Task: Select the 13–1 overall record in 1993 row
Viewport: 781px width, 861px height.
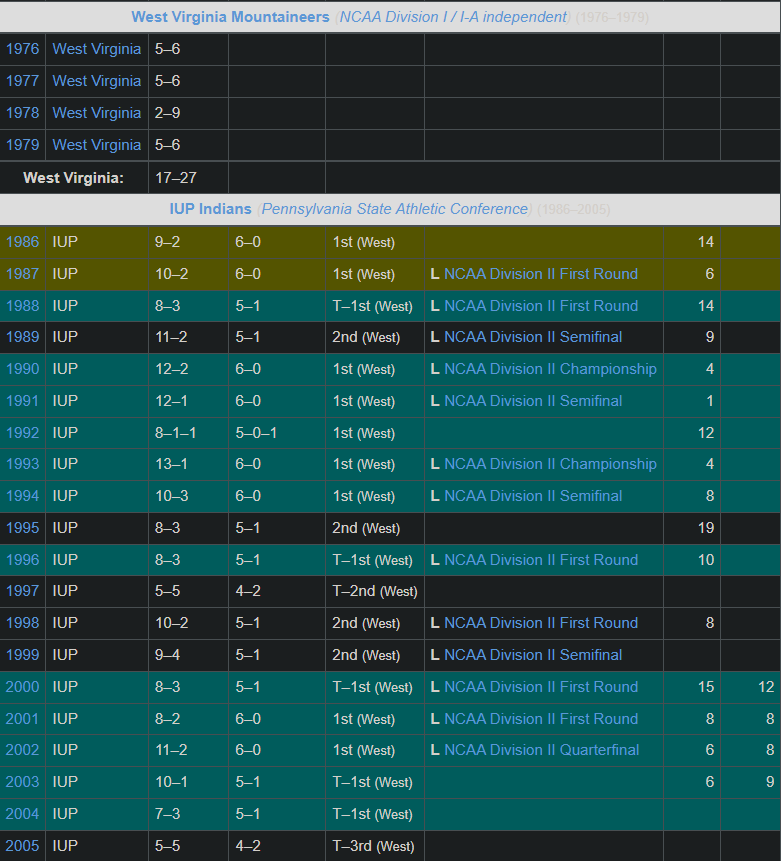Action: pos(171,464)
